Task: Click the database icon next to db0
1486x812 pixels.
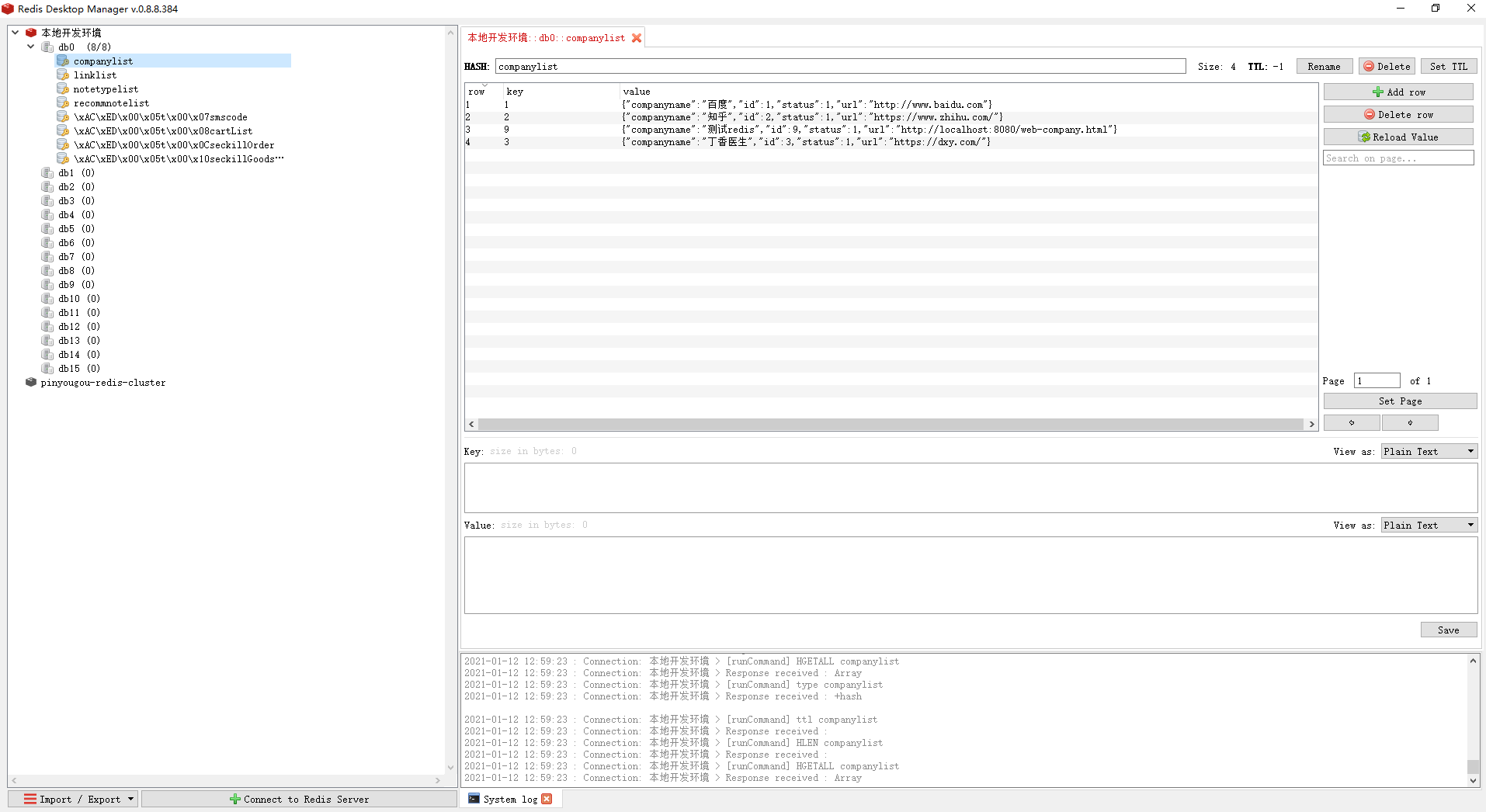Action: [x=47, y=47]
